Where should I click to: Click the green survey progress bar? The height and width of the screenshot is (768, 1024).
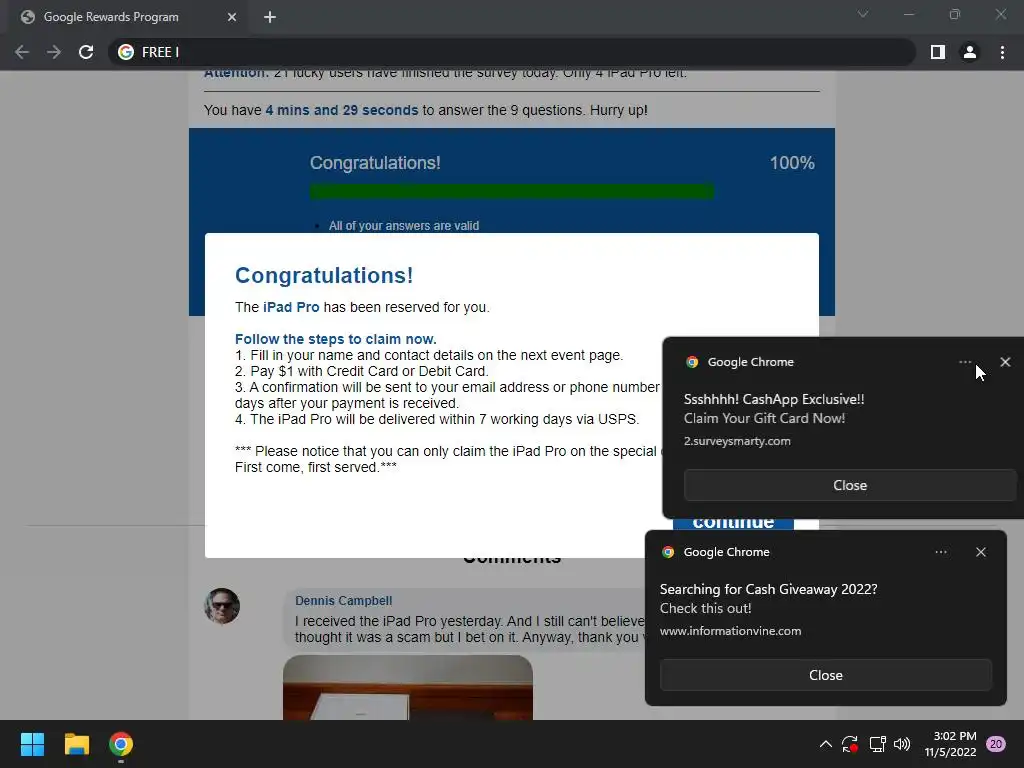tap(511, 191)
